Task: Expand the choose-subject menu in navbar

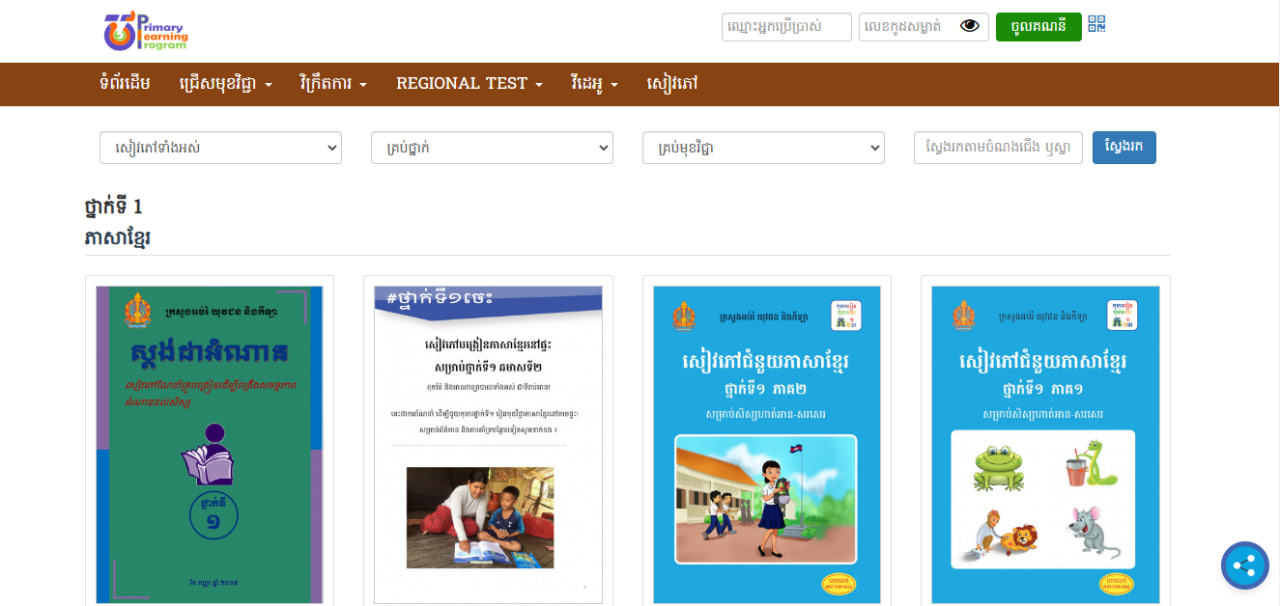Action: 225,84
